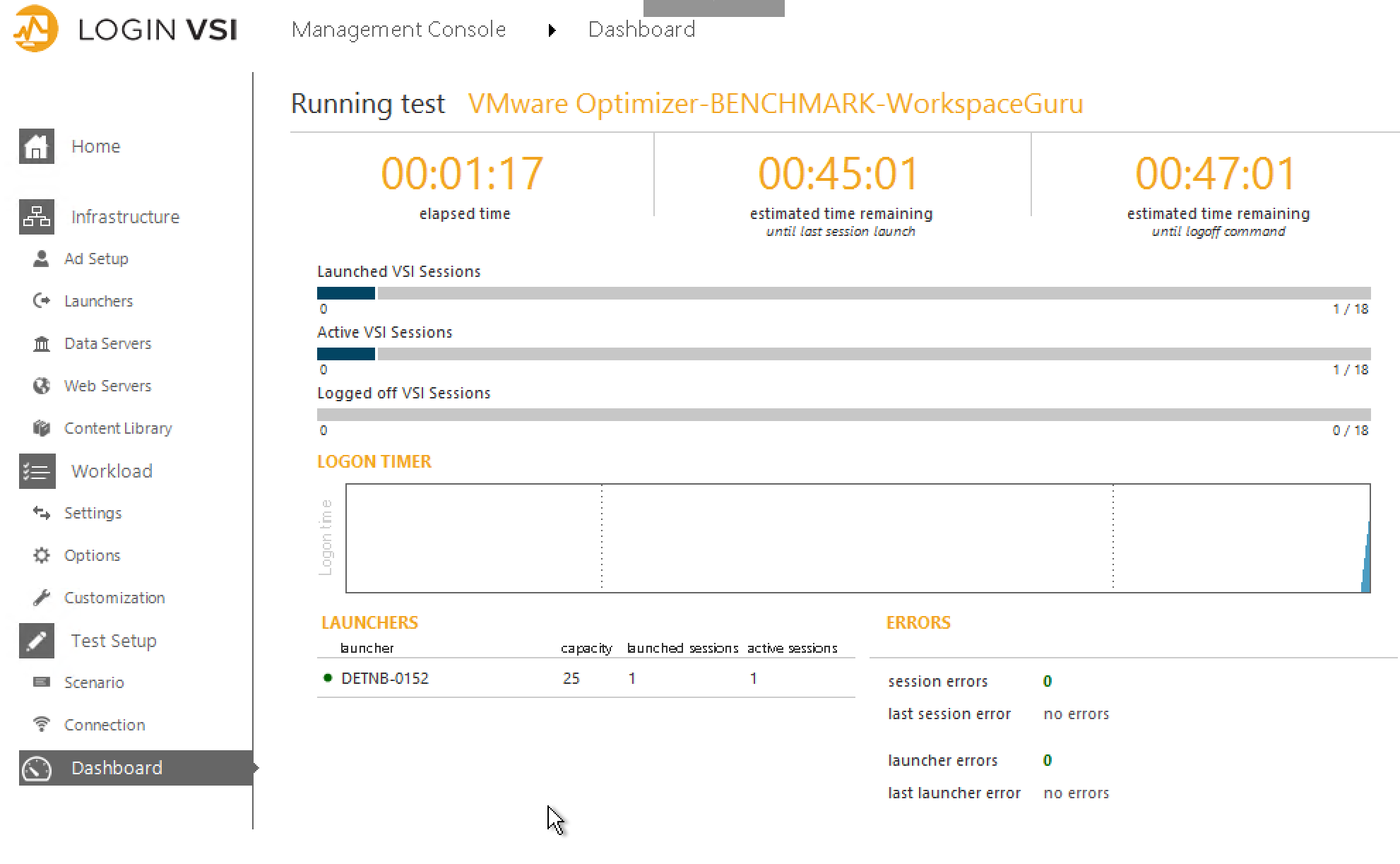Open the Content Library page
This screenshot has height=864, width=1400.
coord(118,428)
